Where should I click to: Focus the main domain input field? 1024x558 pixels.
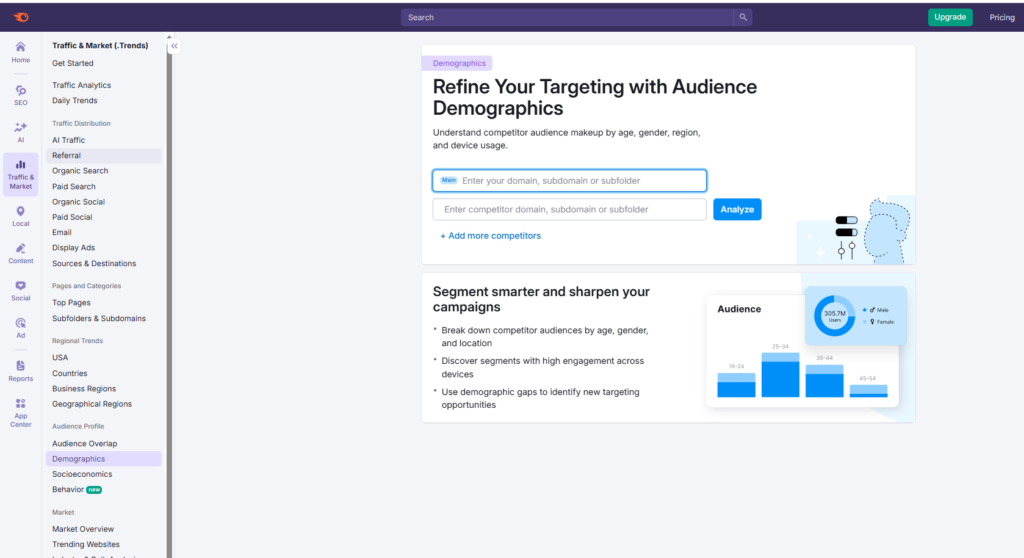580,181
